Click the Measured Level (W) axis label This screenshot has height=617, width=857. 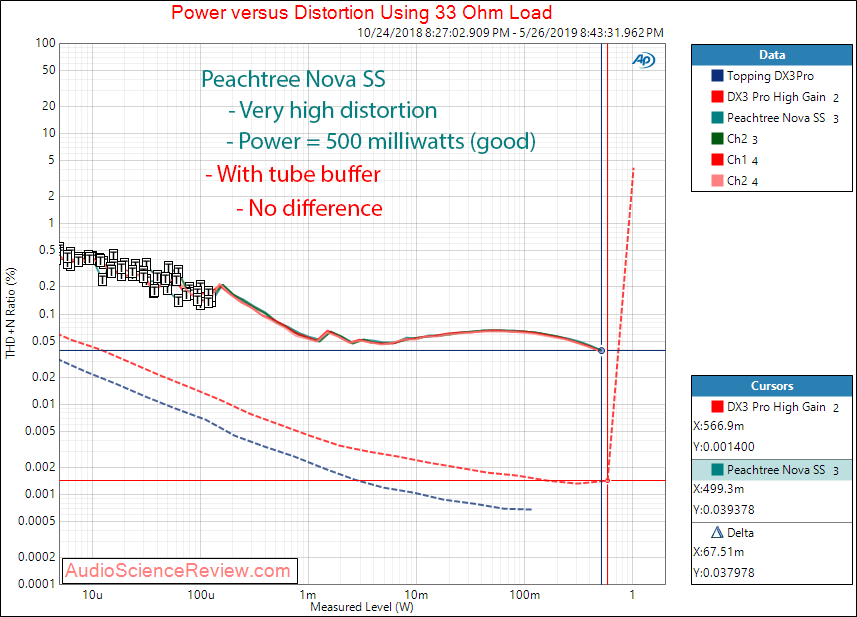(x=362, y=607)
